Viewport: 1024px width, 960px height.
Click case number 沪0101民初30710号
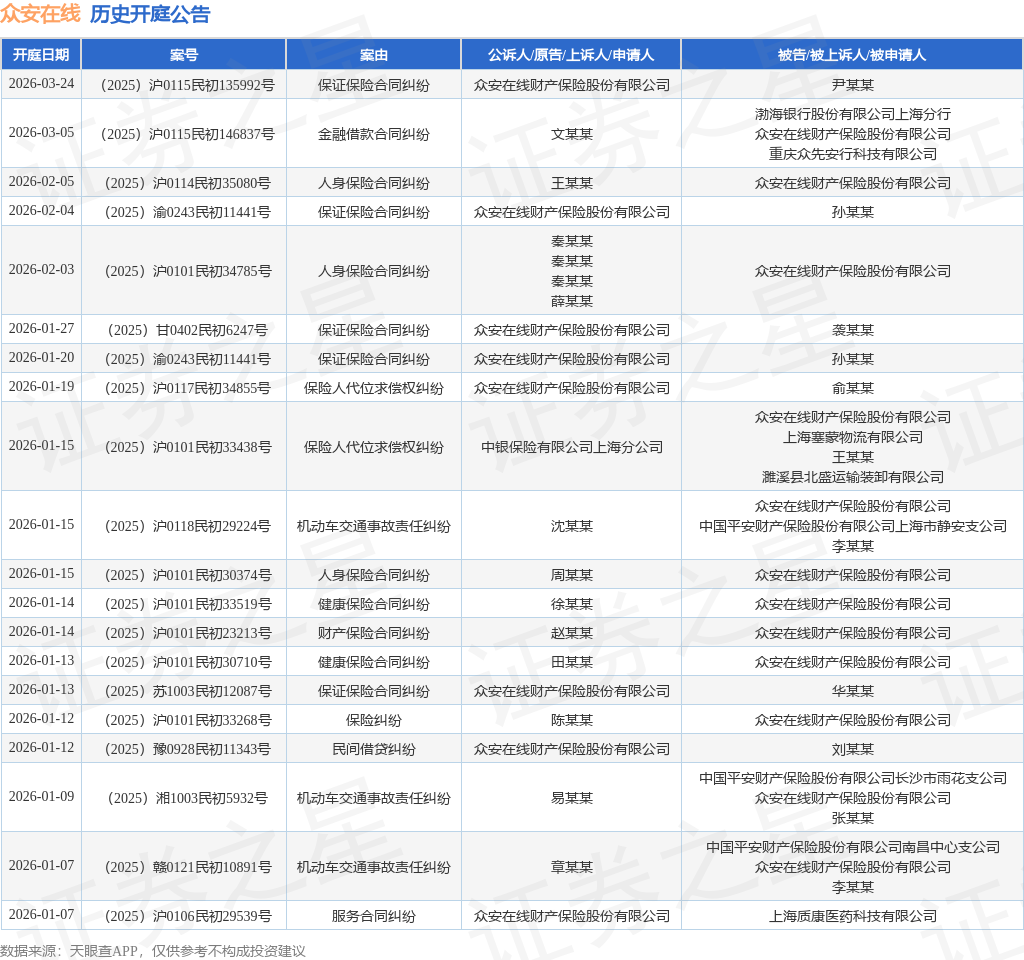tap(212, 662)
